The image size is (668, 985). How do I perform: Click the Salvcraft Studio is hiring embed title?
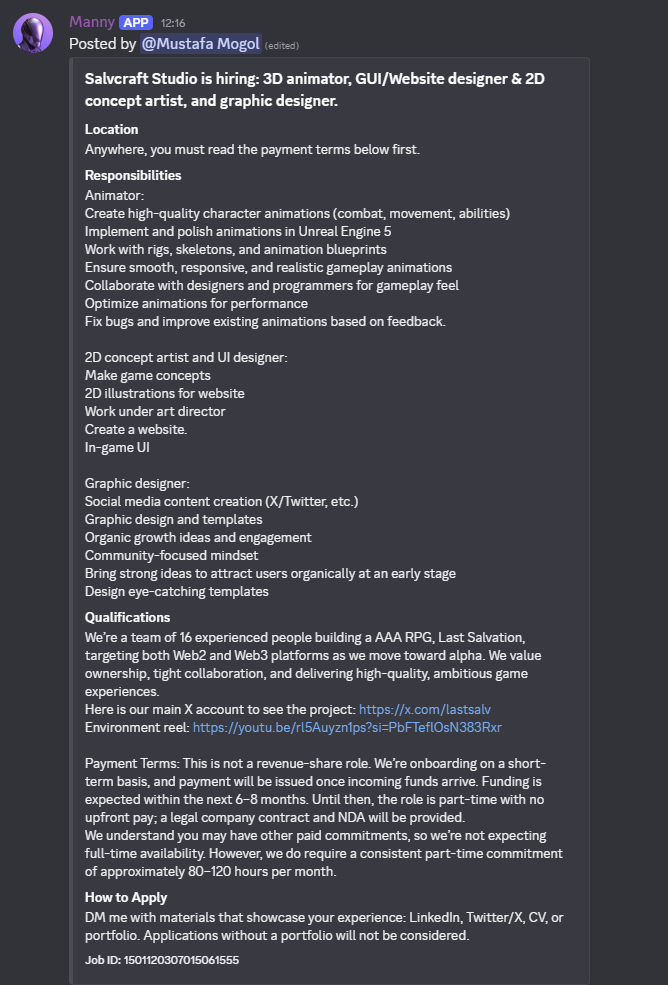tap(315, 89)
